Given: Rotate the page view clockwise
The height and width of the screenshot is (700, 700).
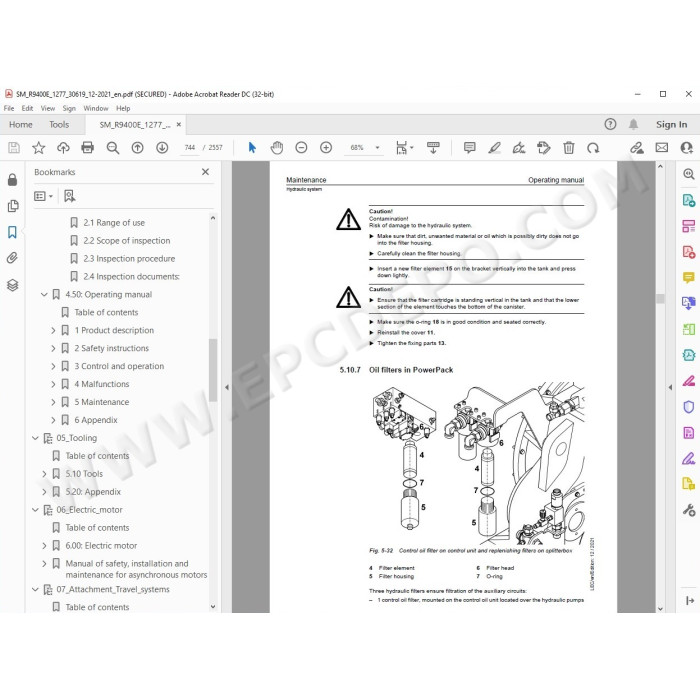Looking at the screenshot, I should pos(593,148).
